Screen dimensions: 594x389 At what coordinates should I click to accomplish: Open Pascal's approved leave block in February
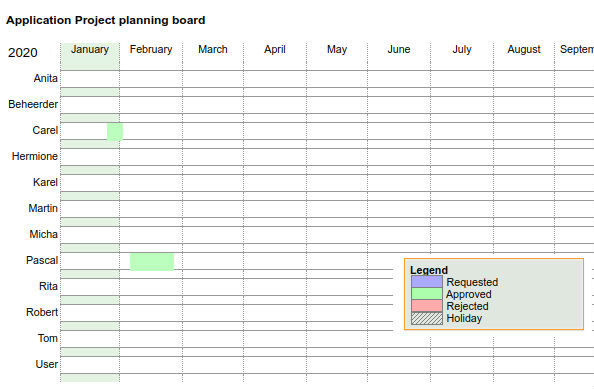pos(152,262)
